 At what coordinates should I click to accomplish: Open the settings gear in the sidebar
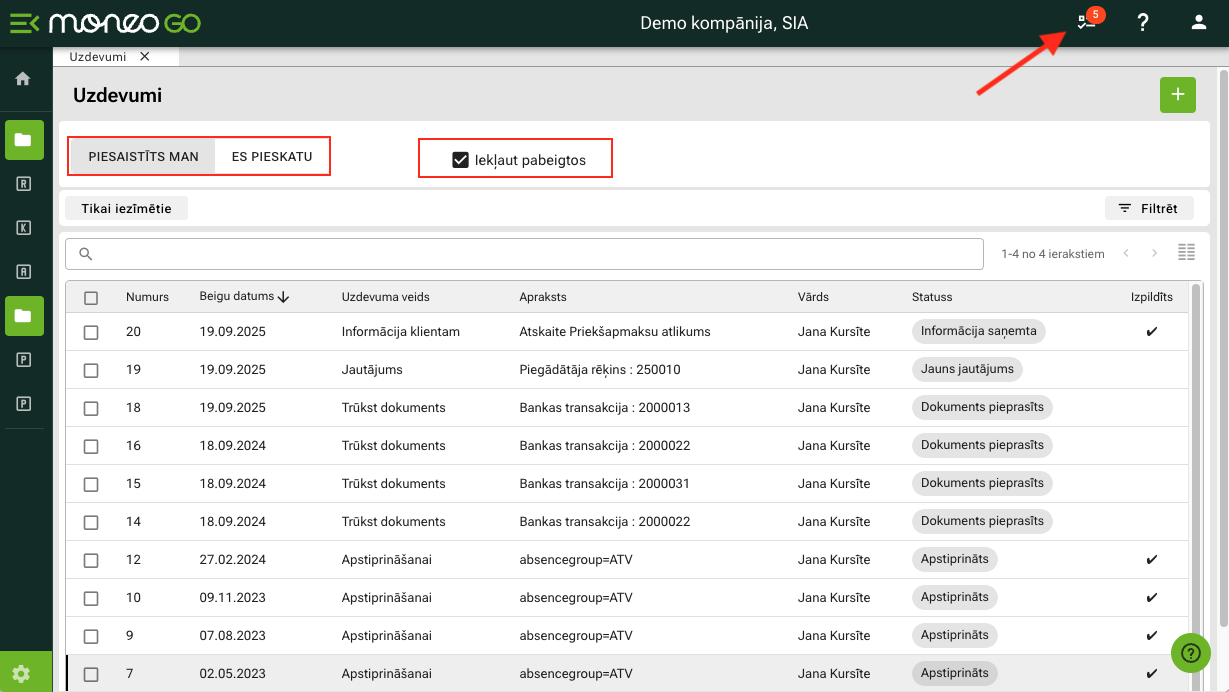[x=23, y=673]
